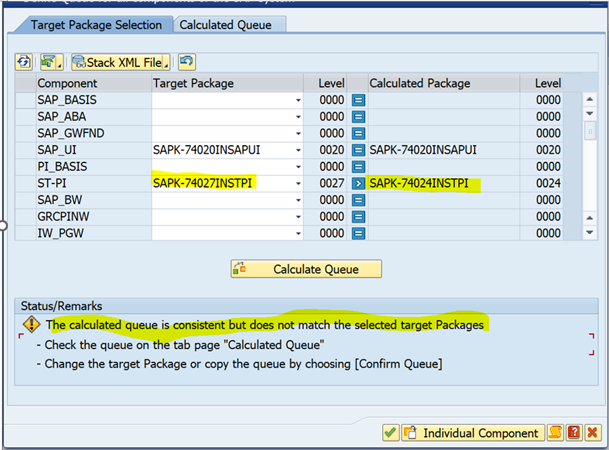
Task: Click the greater-than icon in ST-PI row
Action: 358,183
